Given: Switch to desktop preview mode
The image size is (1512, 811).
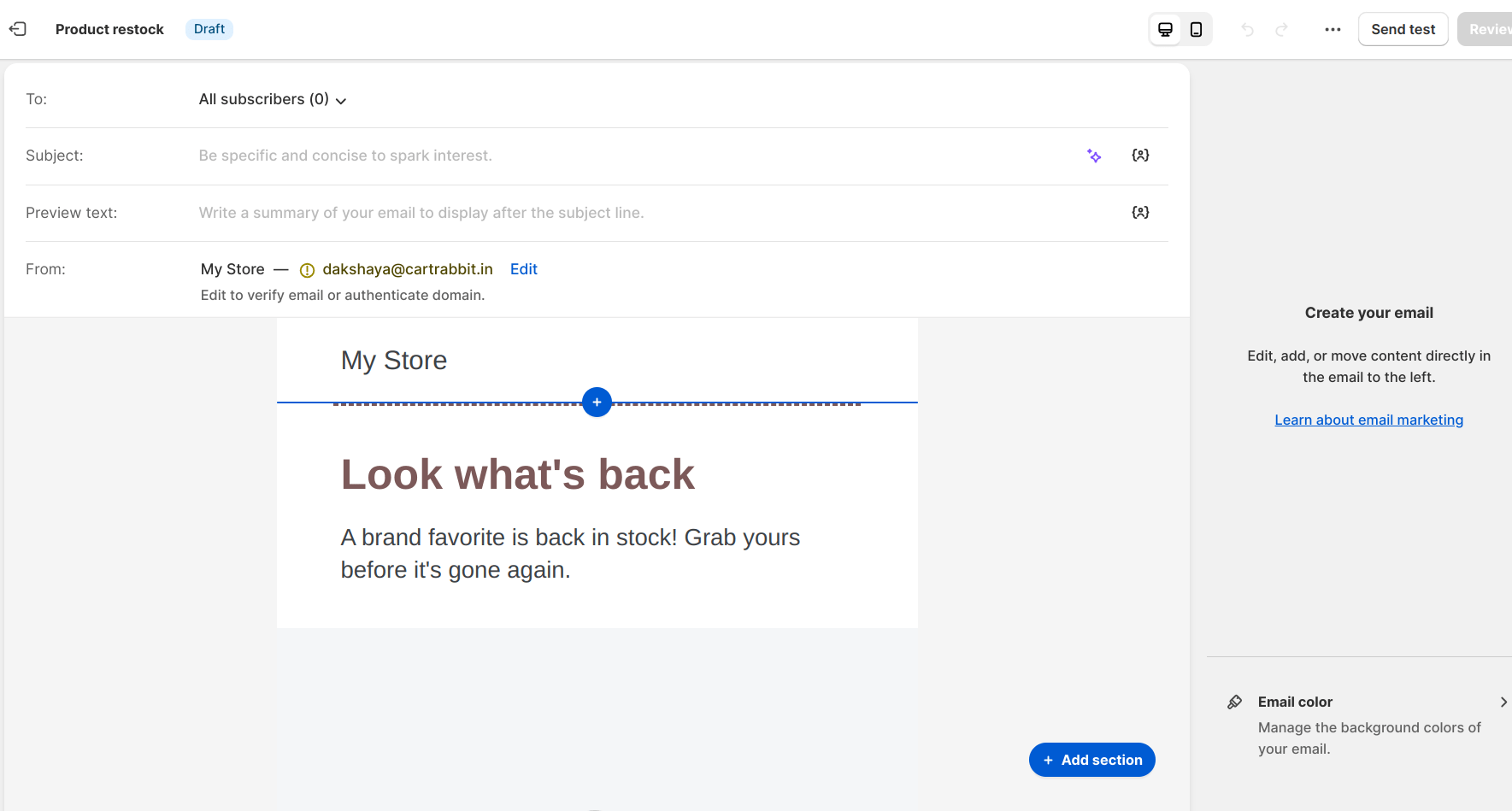Looking at the screenshot, I should (1165, 30).
